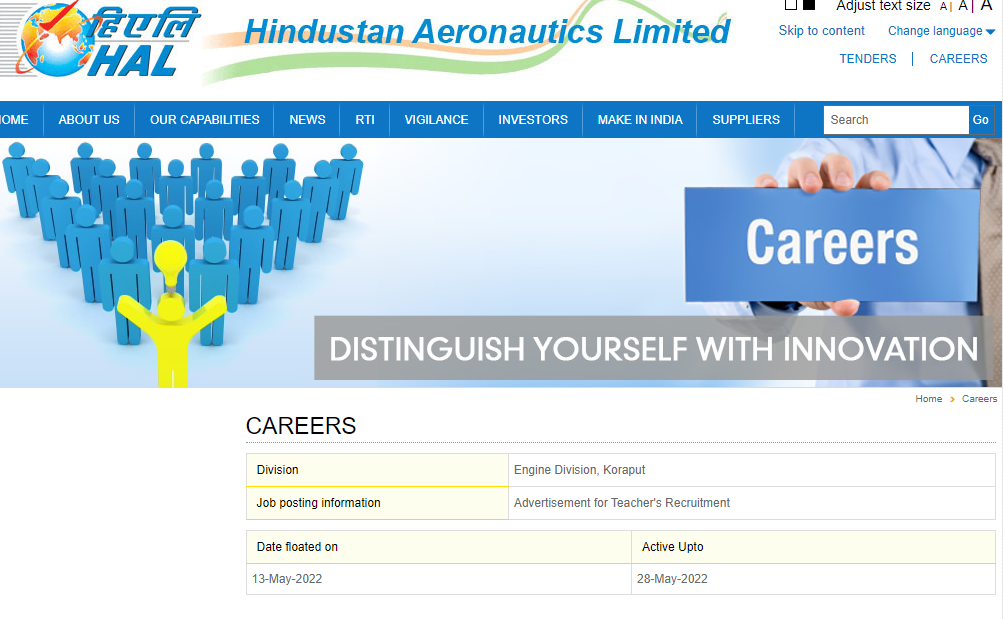Select the black contrast theme square

(808, 5)
